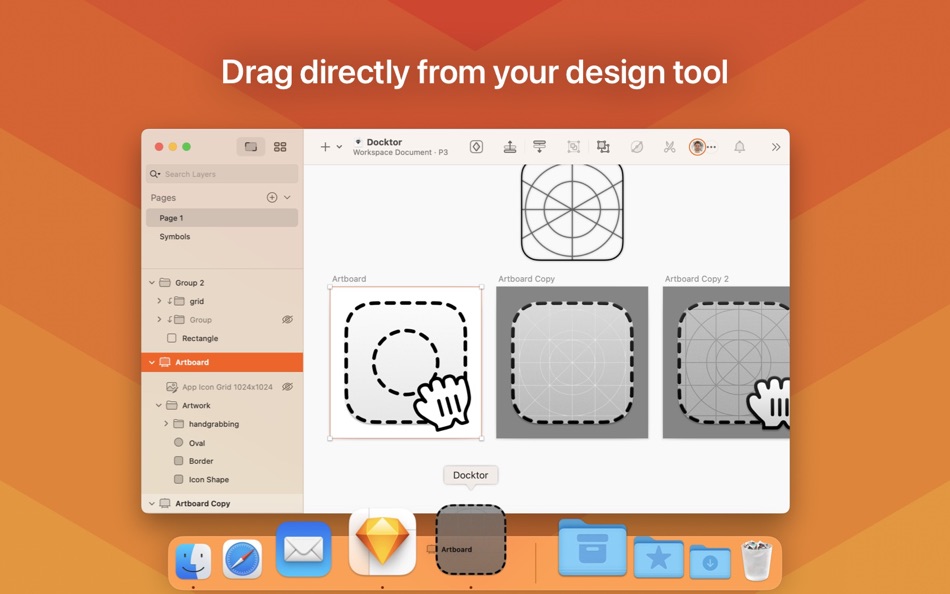This screenshot has width=950, height=594.
Task: Click the Create Symbol diamond icon
Action: click(476, 147)
